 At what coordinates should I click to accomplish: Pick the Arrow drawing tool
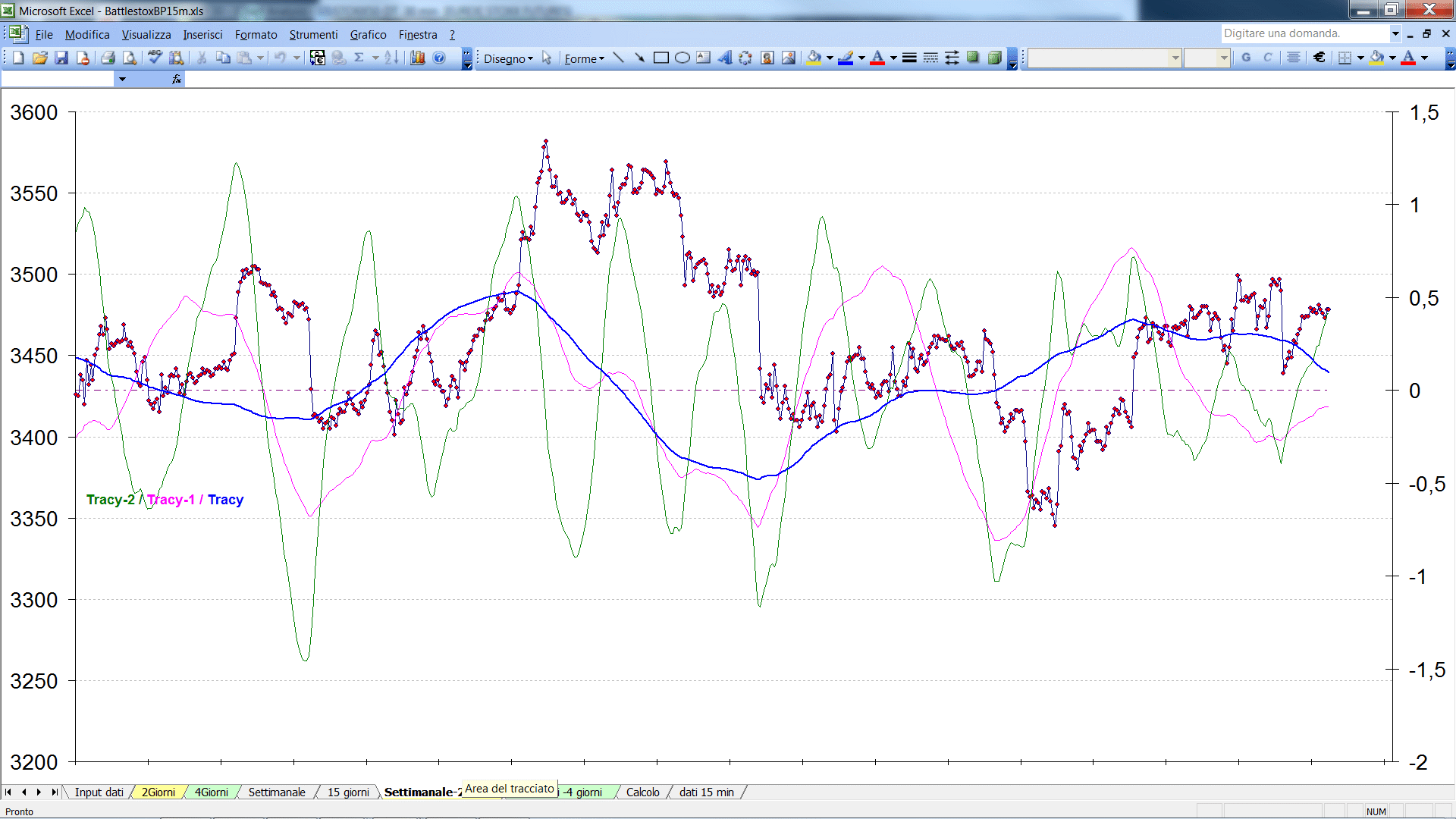[639, 58]
